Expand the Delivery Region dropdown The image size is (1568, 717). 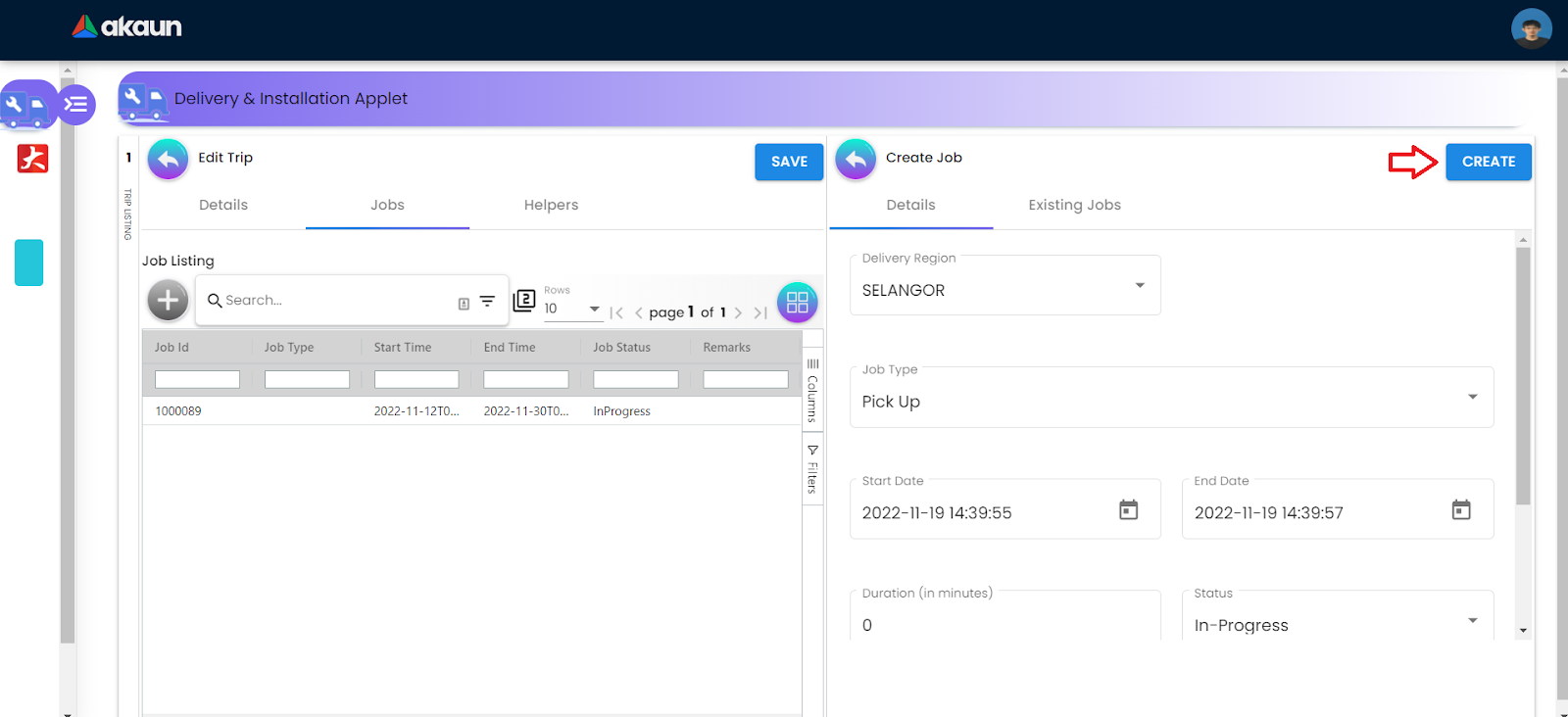(1139, 286)
